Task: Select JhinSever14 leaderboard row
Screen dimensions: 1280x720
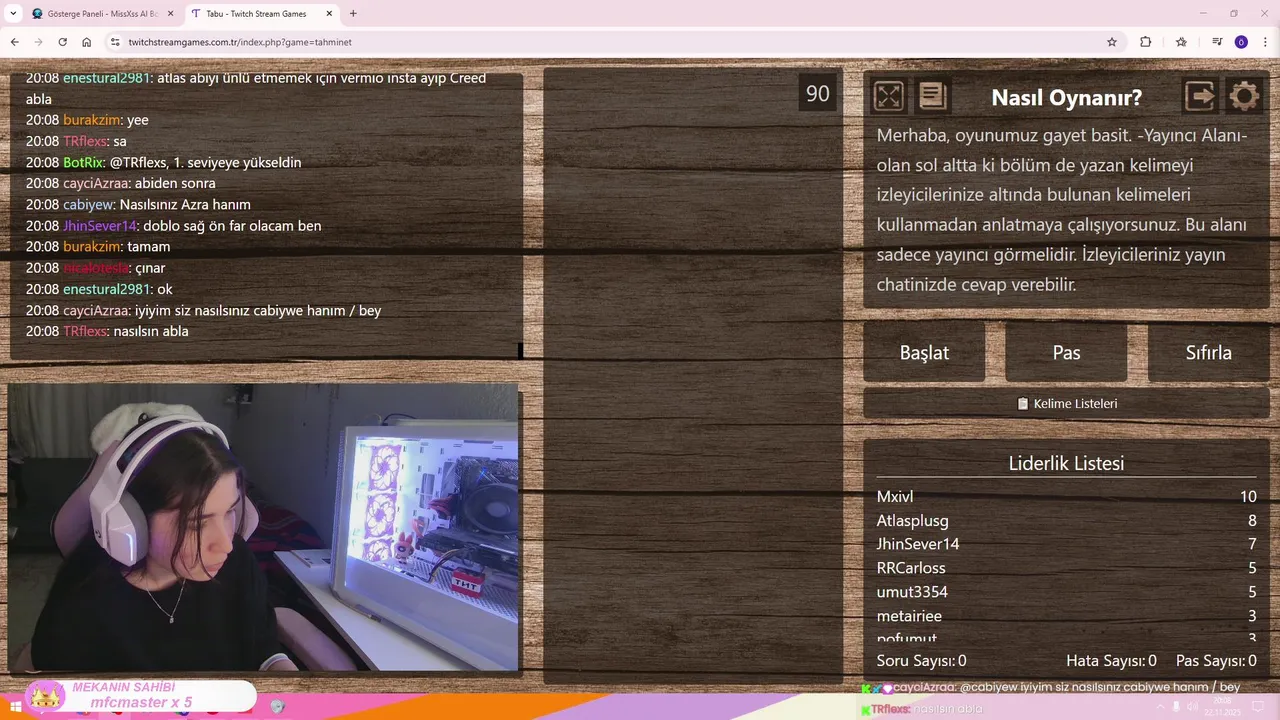Action: click(x=918, y=544)
